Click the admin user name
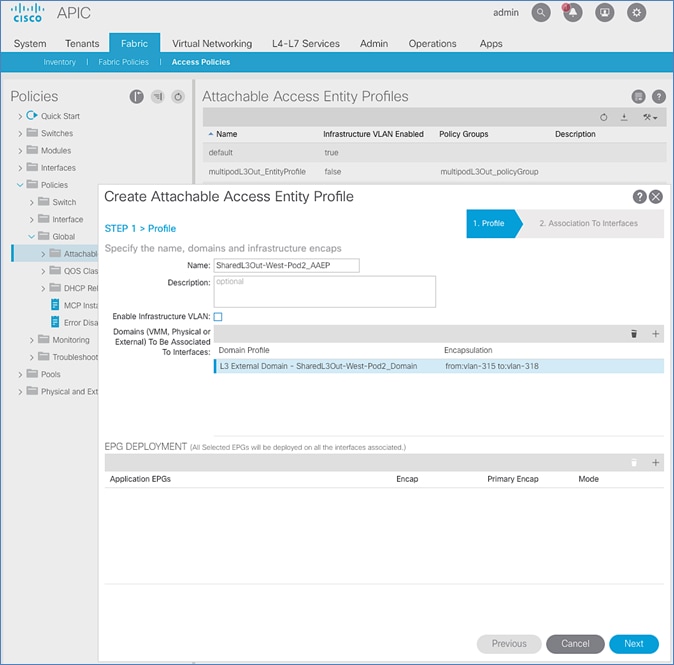 [506, 12]
